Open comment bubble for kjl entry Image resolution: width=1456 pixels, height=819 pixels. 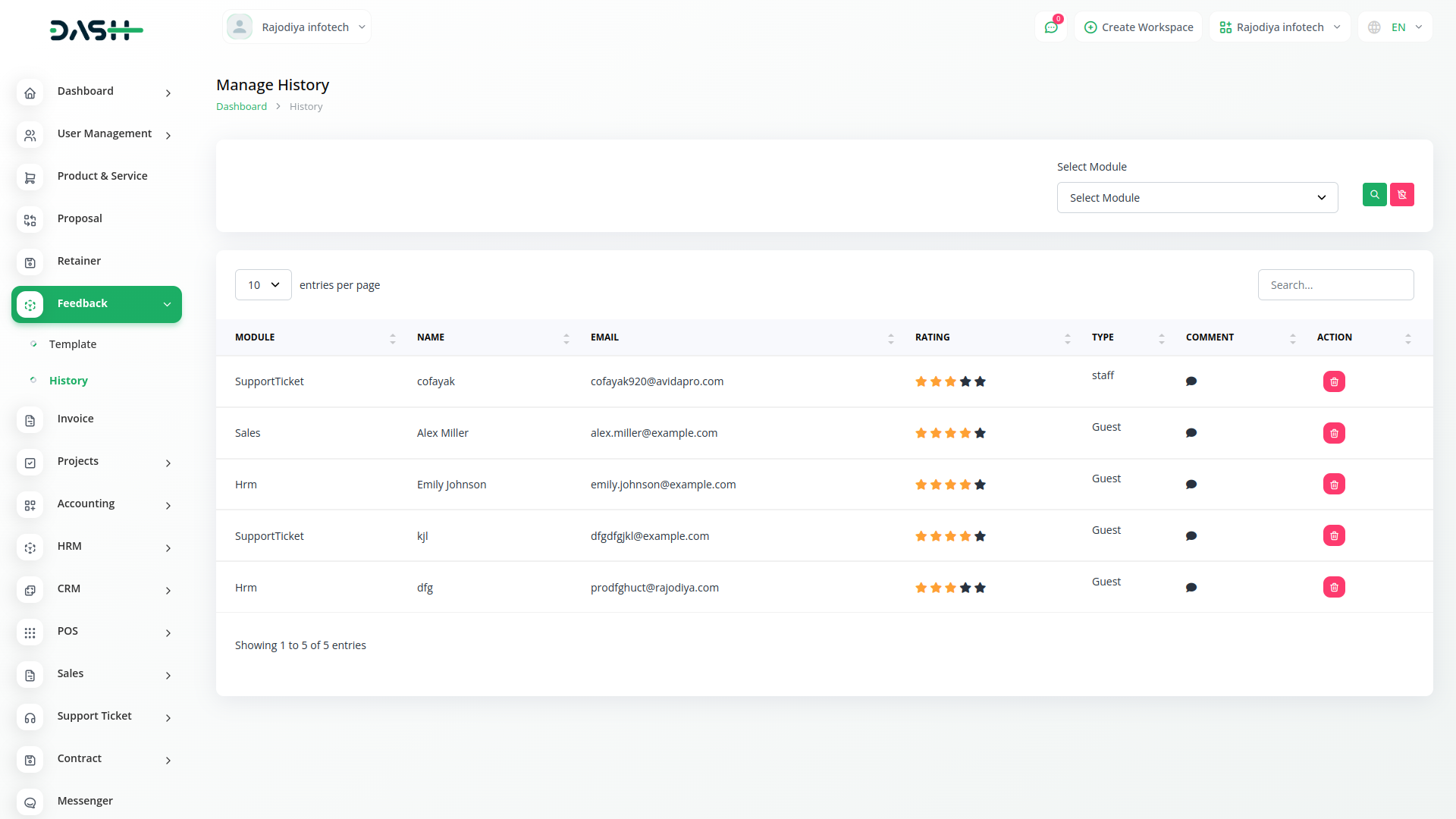click(1191, 536)
